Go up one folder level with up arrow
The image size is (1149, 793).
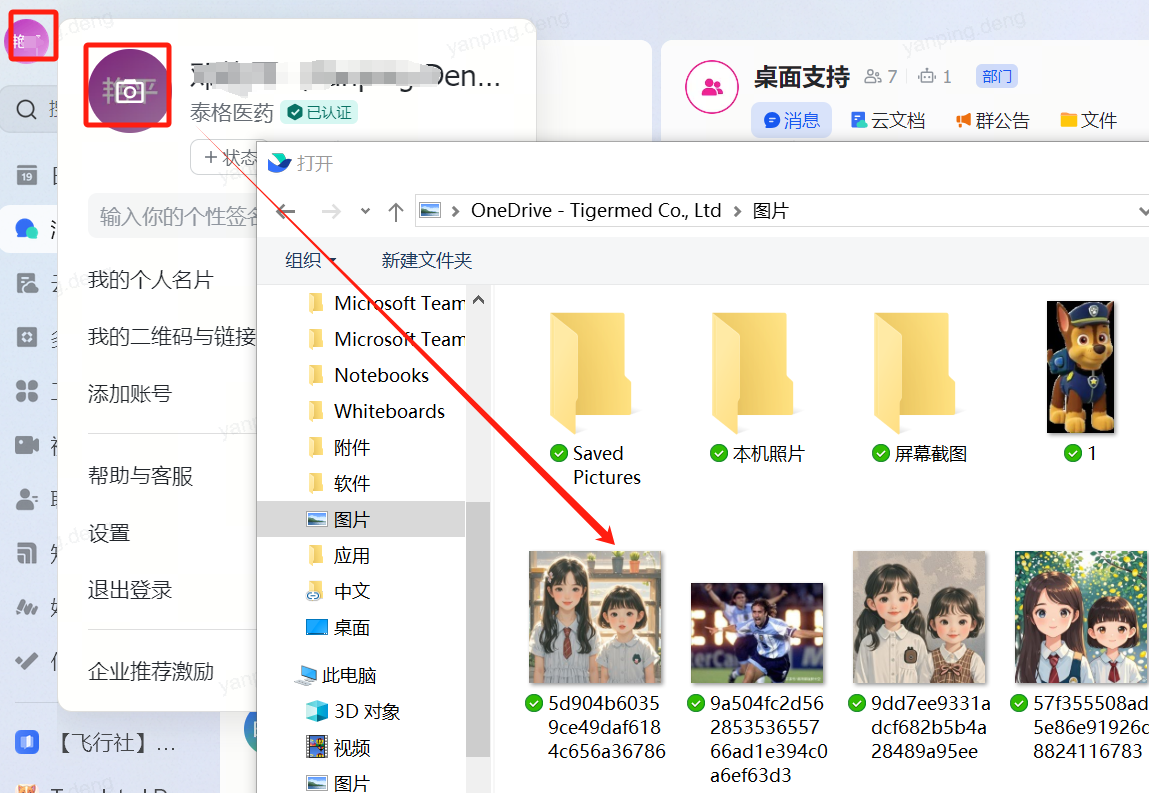pyautogui.click(x=395, y=211)
